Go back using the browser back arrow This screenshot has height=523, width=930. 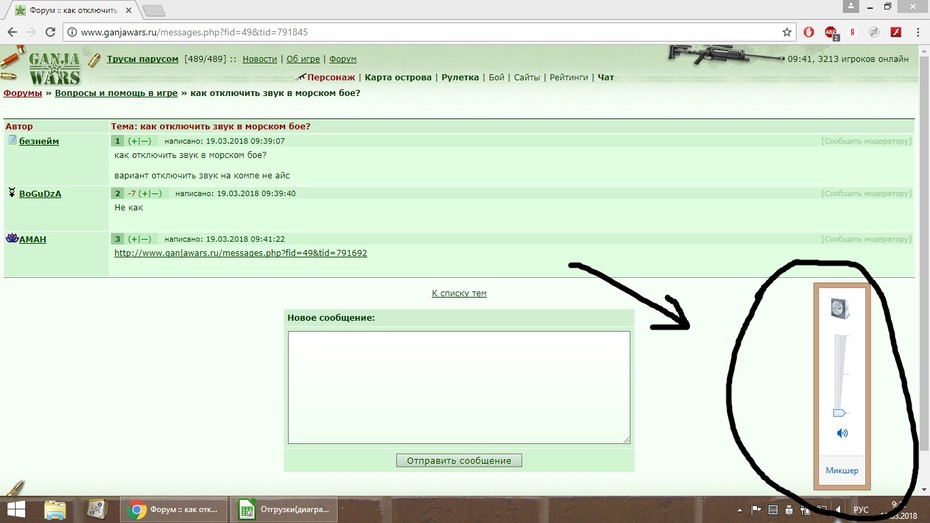(x=12, y=32)
